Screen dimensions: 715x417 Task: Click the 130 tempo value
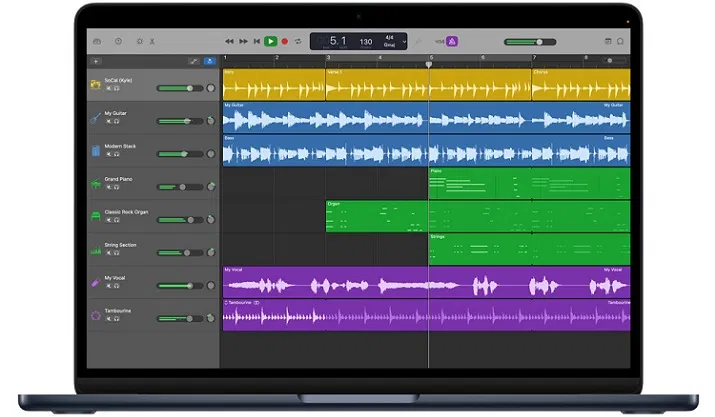click(366, 42)
